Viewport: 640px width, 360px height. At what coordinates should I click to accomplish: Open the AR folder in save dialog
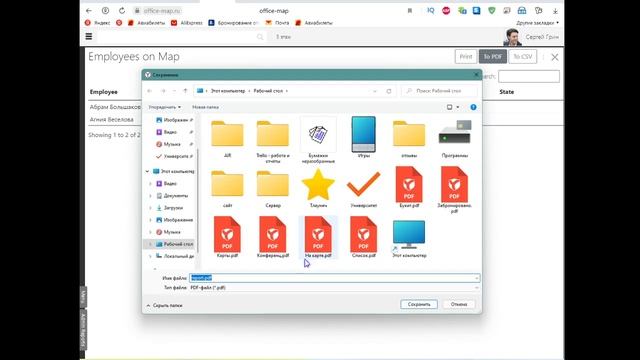pyautogui.click(x=227, y=138)
